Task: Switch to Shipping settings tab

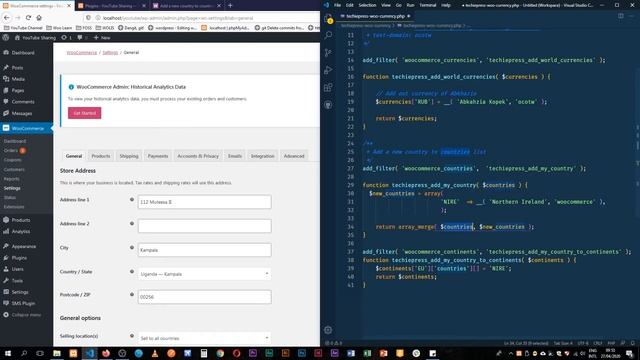Action: (x=129, y=156)
